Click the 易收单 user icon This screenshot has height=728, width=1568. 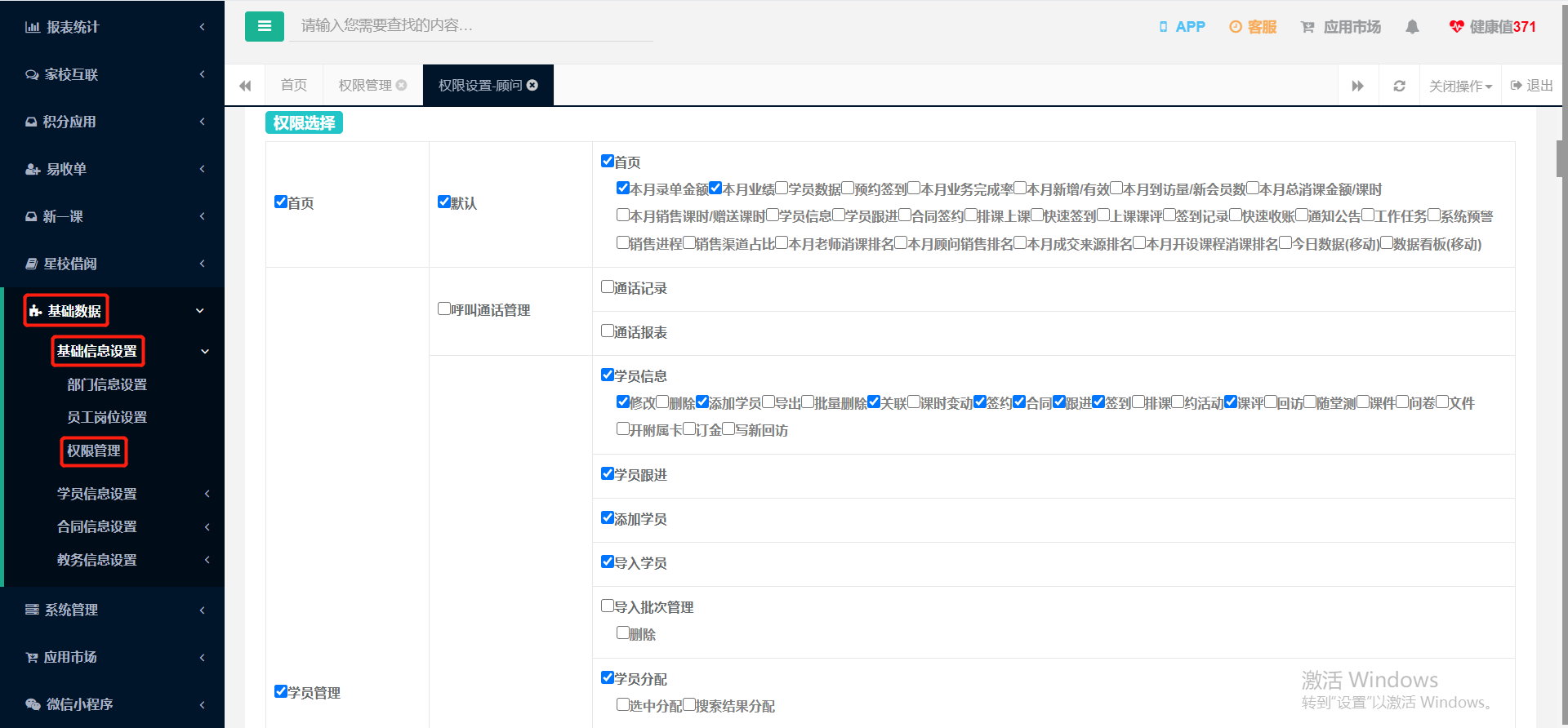(x=33, y=169)
